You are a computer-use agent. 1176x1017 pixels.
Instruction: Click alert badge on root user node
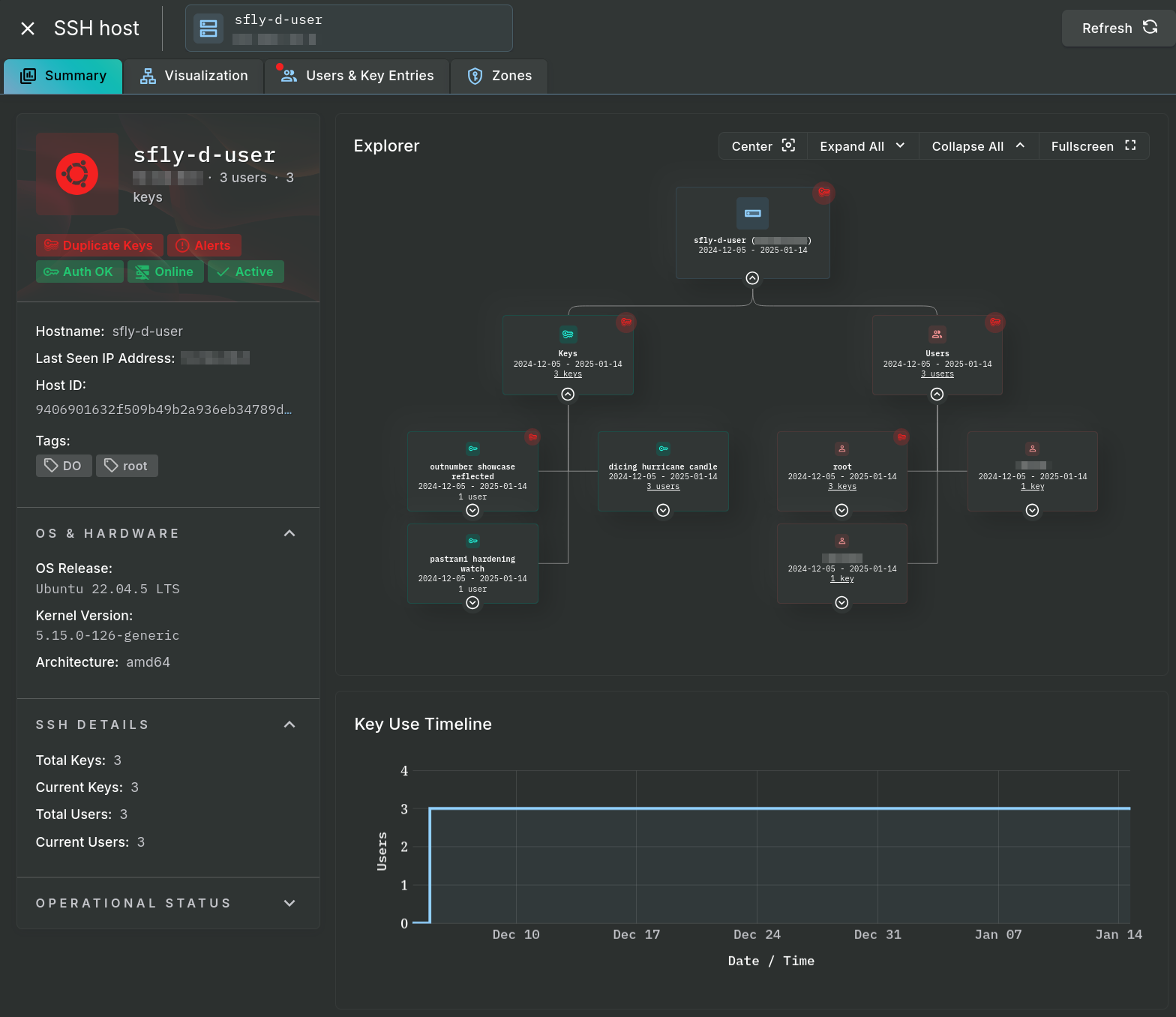point(901,436)
